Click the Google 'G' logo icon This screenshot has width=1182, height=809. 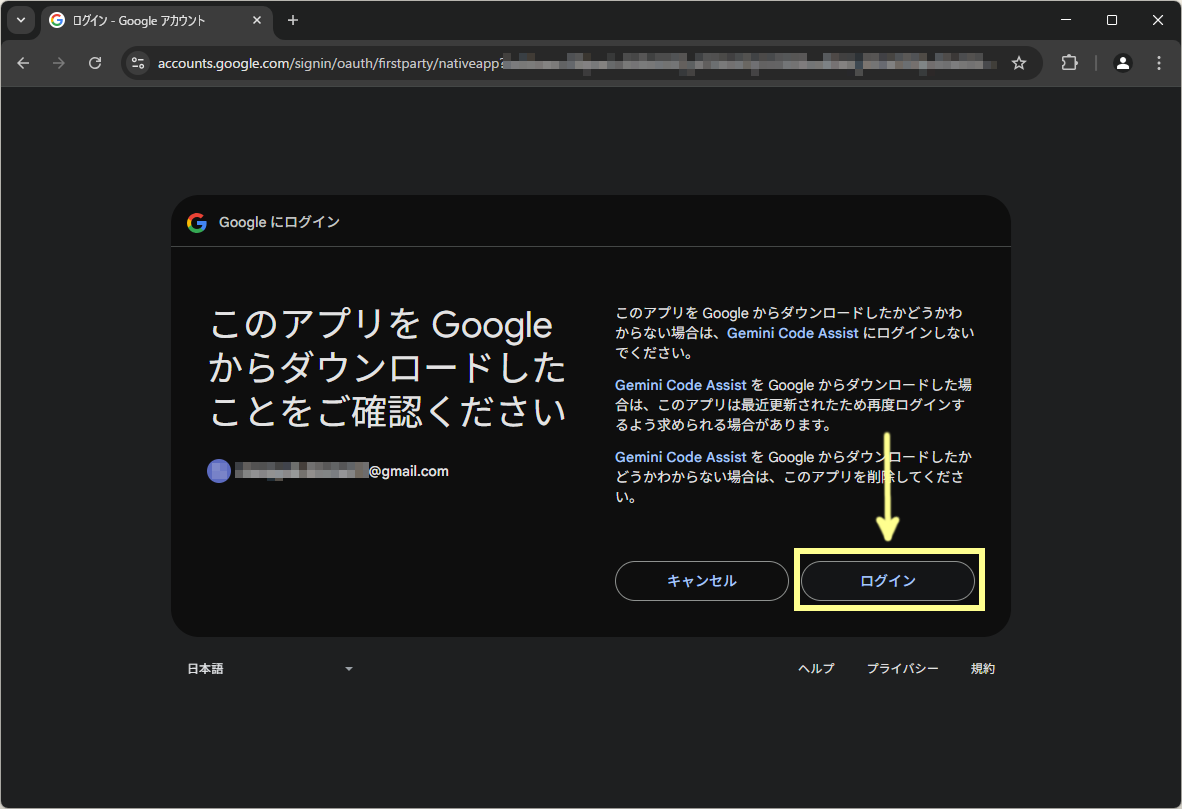tap(196, 222)
